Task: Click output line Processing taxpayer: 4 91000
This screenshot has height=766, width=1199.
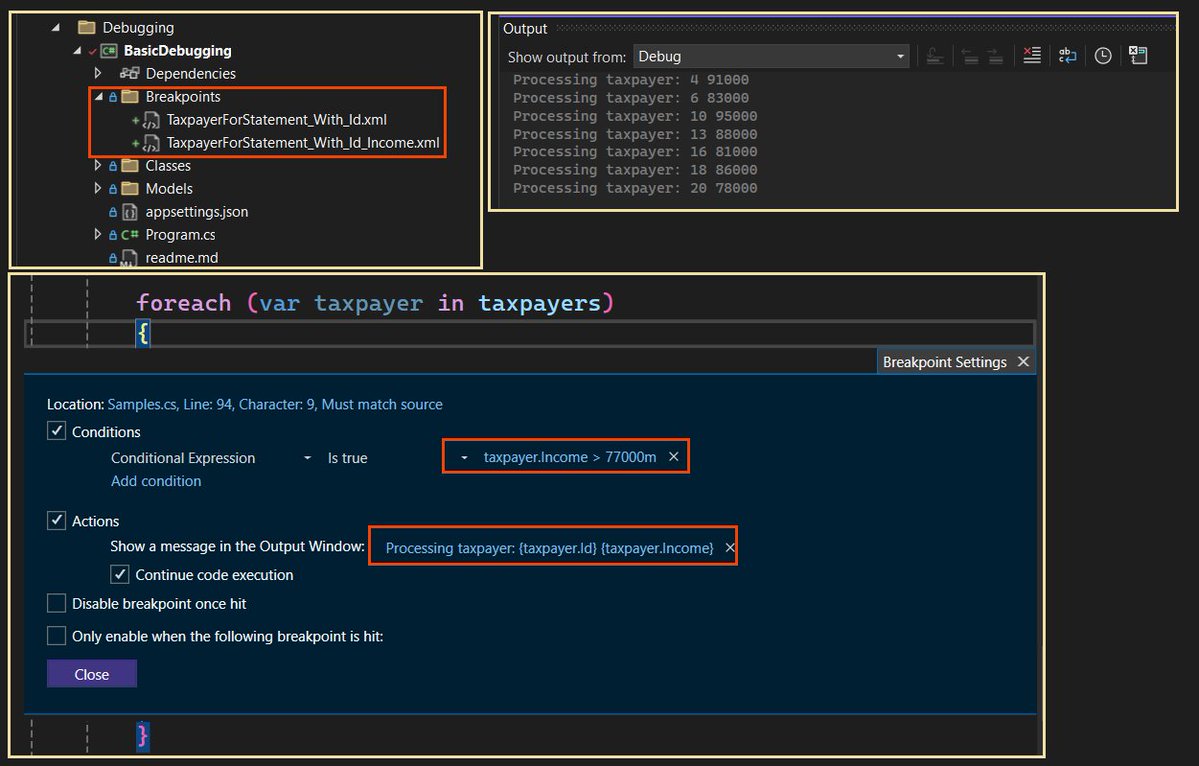Action: tap(631, 80)
